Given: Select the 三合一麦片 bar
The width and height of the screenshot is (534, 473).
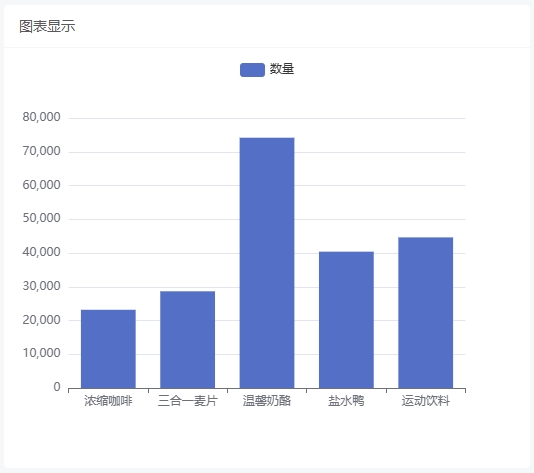Looking at the screenshot, I should pyautogui.click(x=188, y=340).
